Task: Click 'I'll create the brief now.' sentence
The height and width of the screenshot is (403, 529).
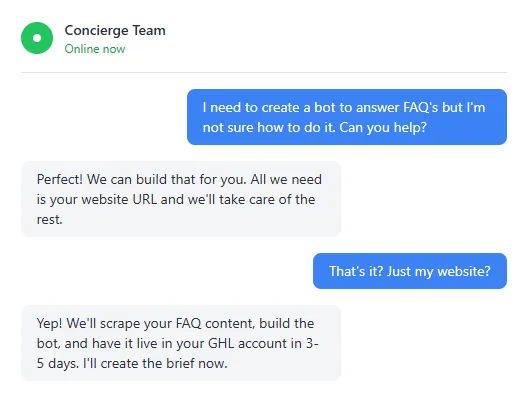Action: coord(155,364)
